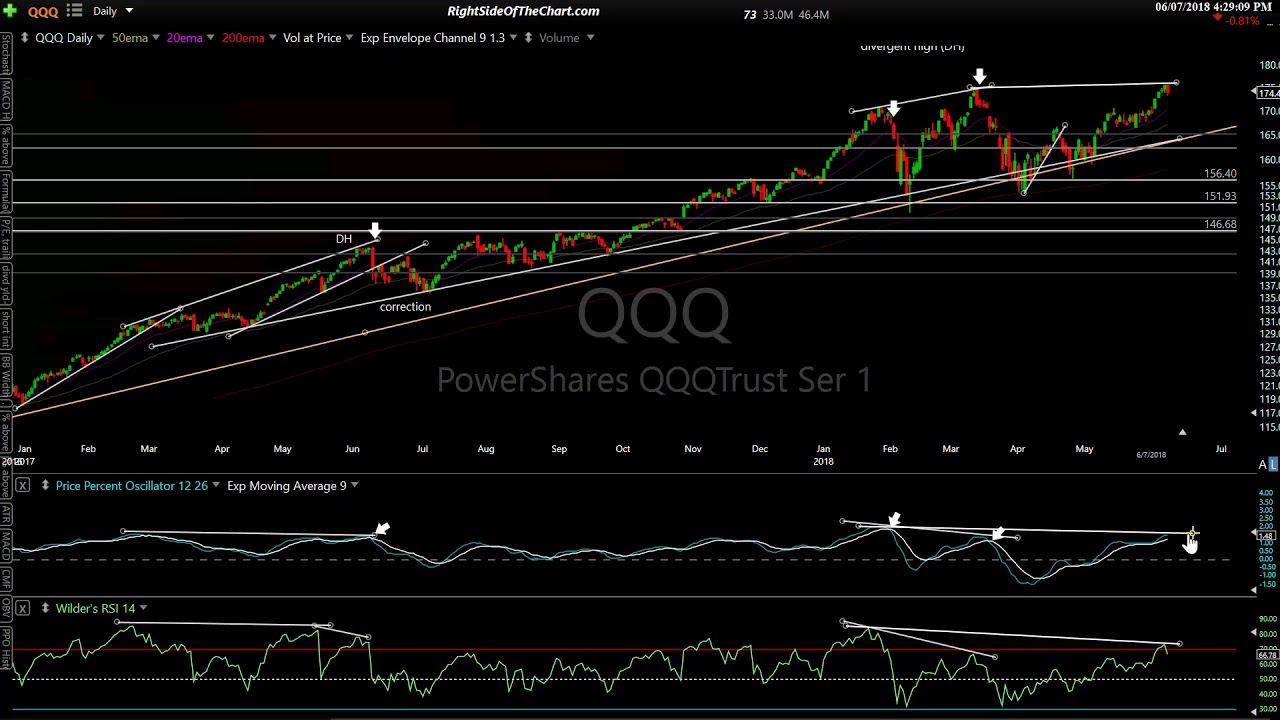
Task: Click the up-down arrows in the PPO pane
Action: pyautogui.click(x=44, y=486)
